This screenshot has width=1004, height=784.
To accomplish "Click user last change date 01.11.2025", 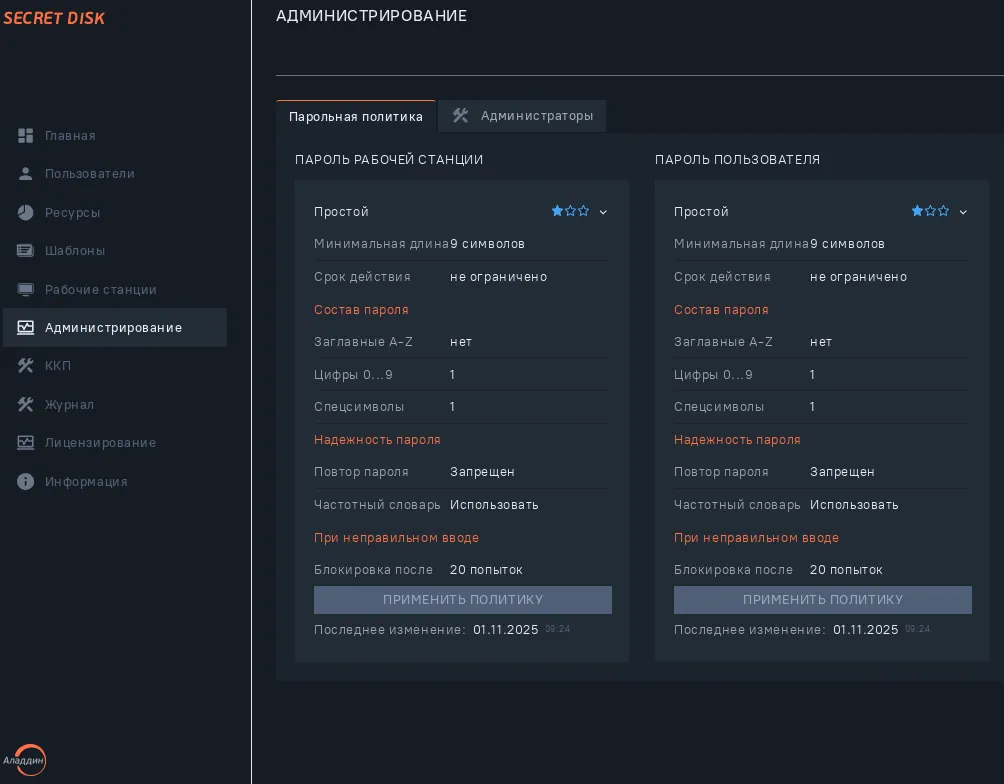I will [x=865, y=630].
